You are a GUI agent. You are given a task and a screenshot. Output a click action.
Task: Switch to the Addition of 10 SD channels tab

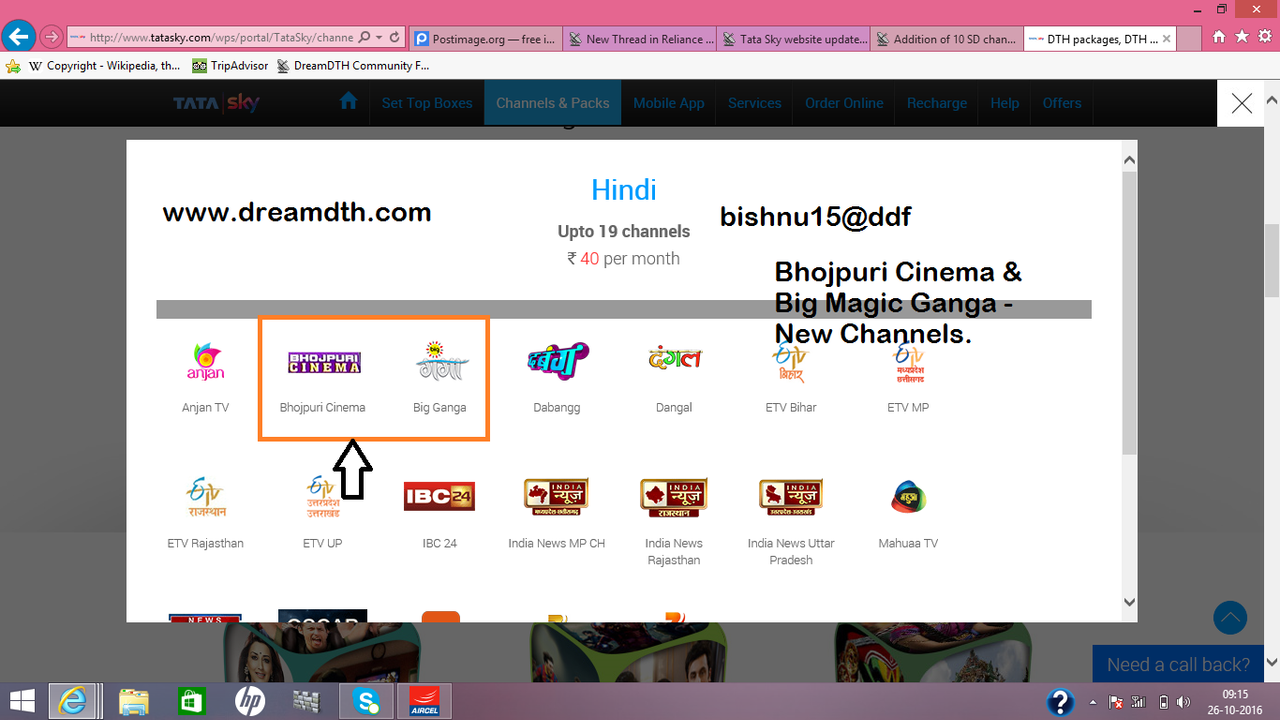(948, 39)
